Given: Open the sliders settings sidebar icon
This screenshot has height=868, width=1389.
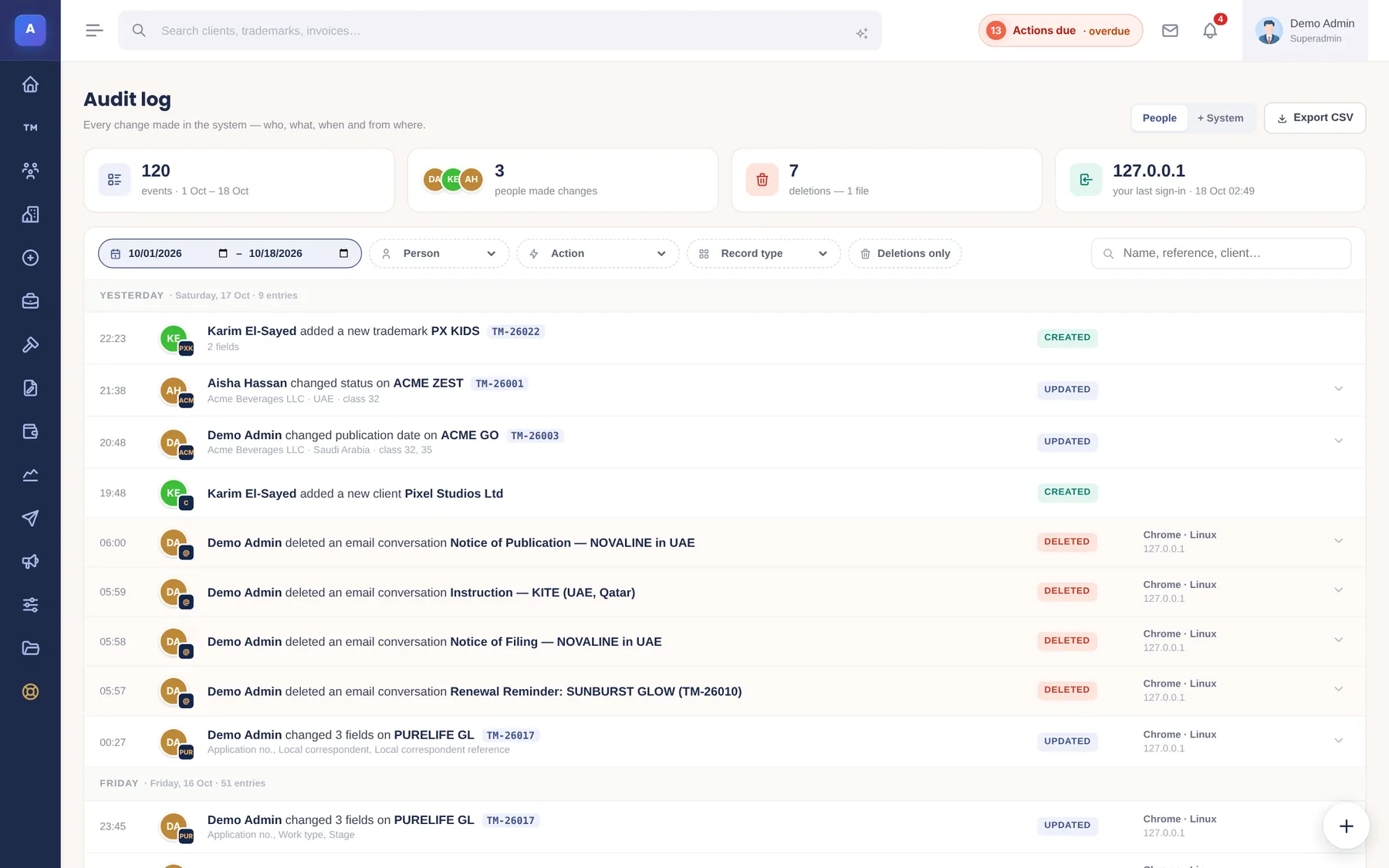Looking at the screenshot, I should (30, 605).
